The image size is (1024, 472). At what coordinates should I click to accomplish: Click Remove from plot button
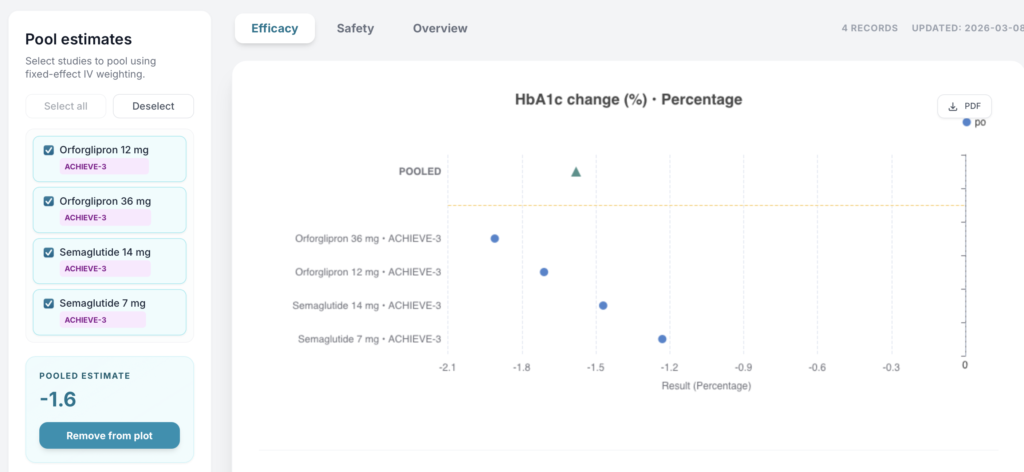point(109,436)
